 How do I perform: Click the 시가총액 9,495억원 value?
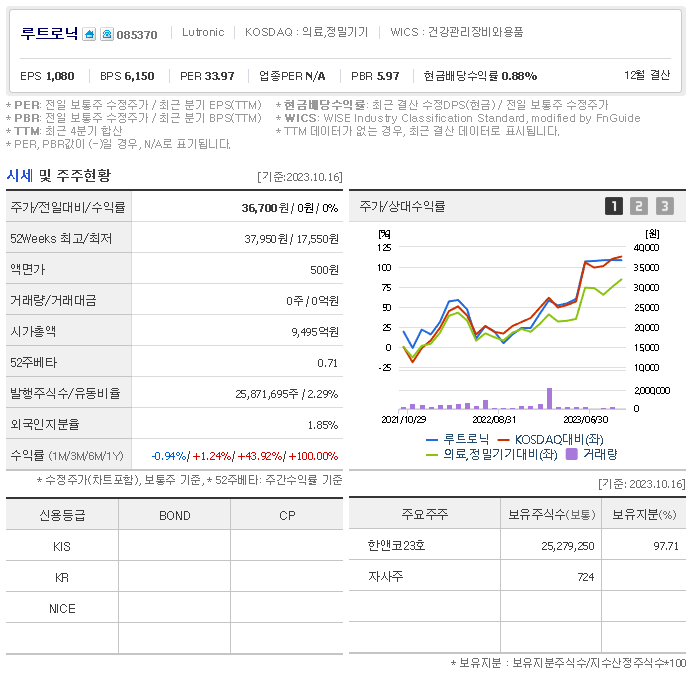point(315,331)
